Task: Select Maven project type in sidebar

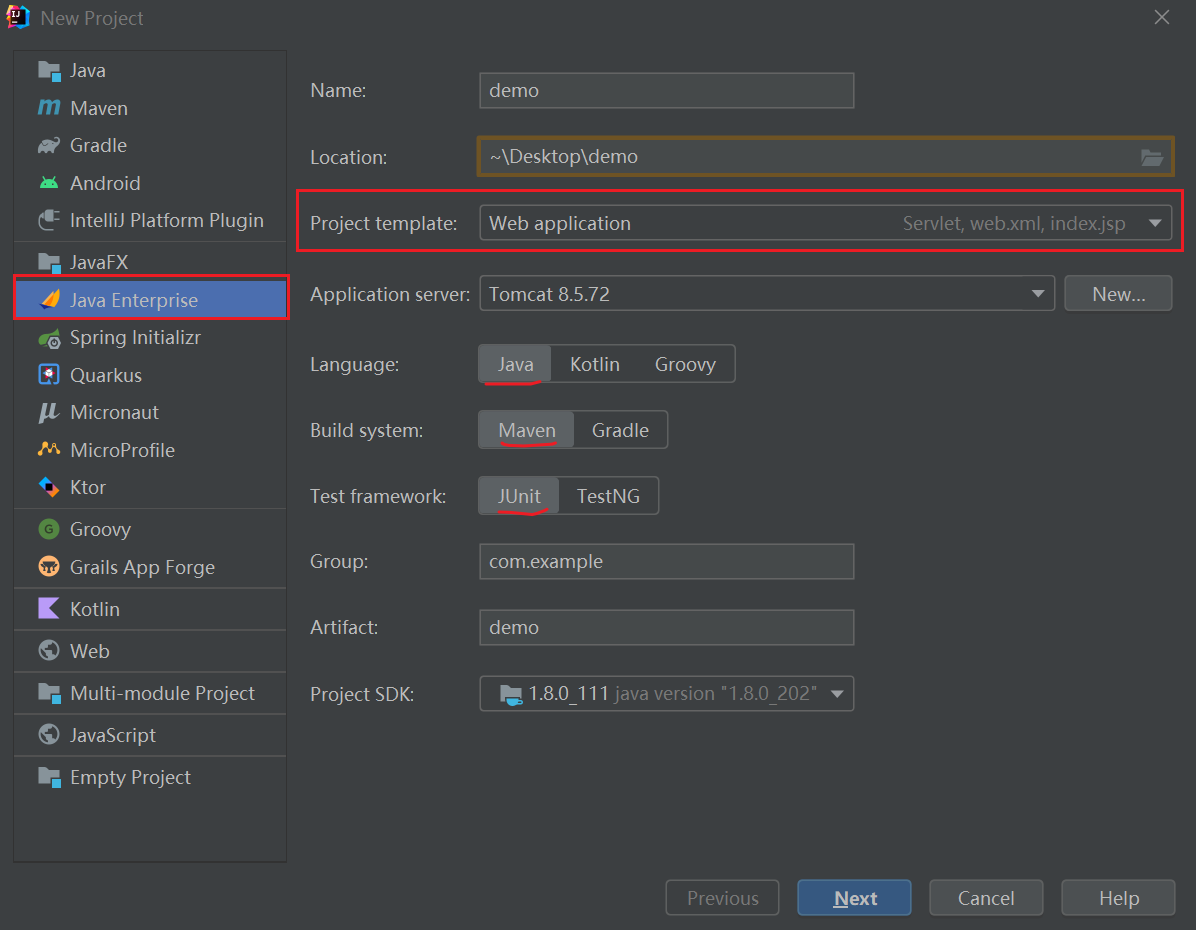Action: 150,108
